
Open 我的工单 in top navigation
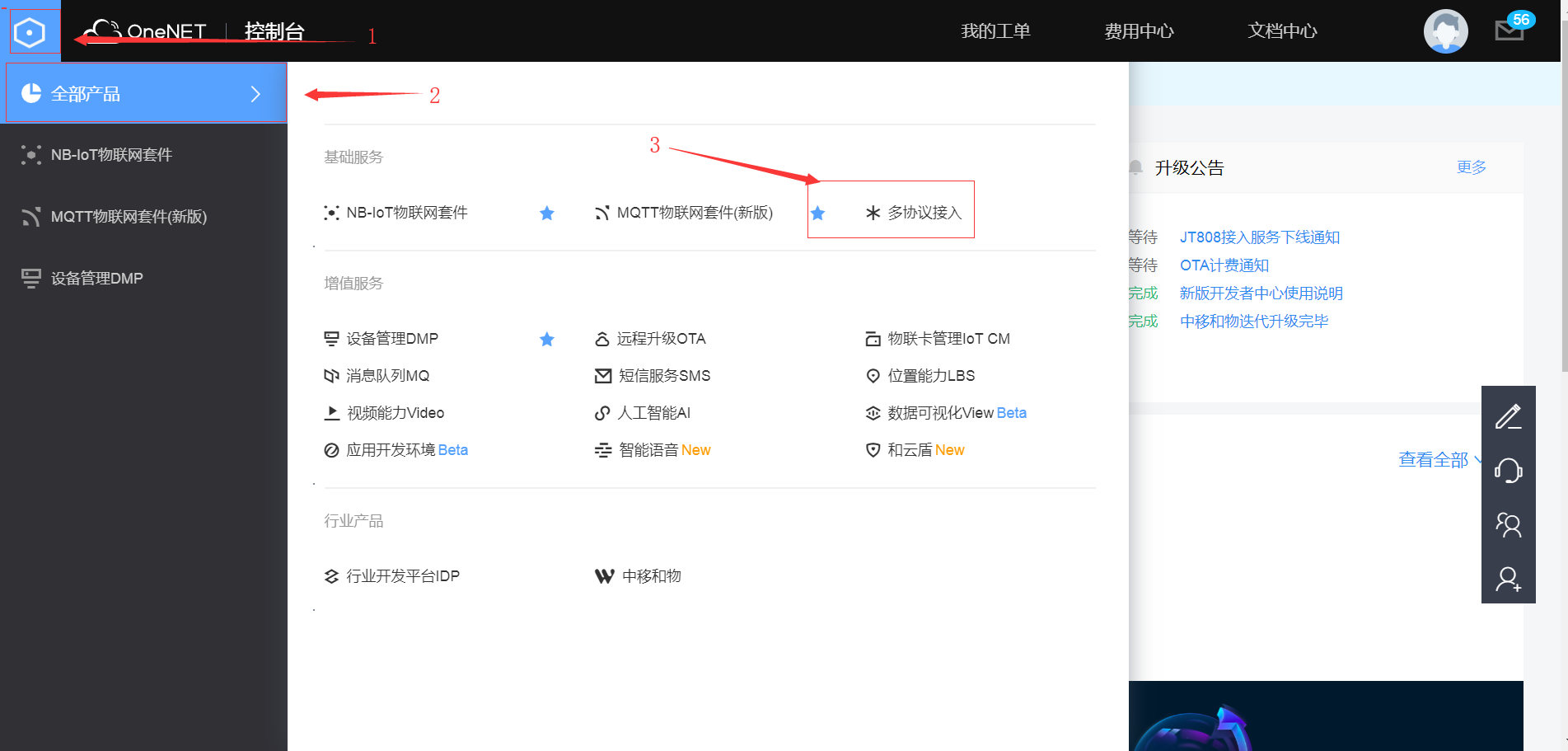pyautogui.click(x=995, y=31)
